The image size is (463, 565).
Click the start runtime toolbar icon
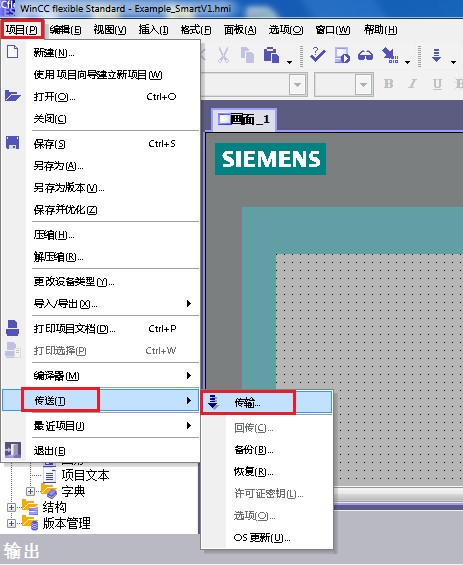tap(342, 55)
